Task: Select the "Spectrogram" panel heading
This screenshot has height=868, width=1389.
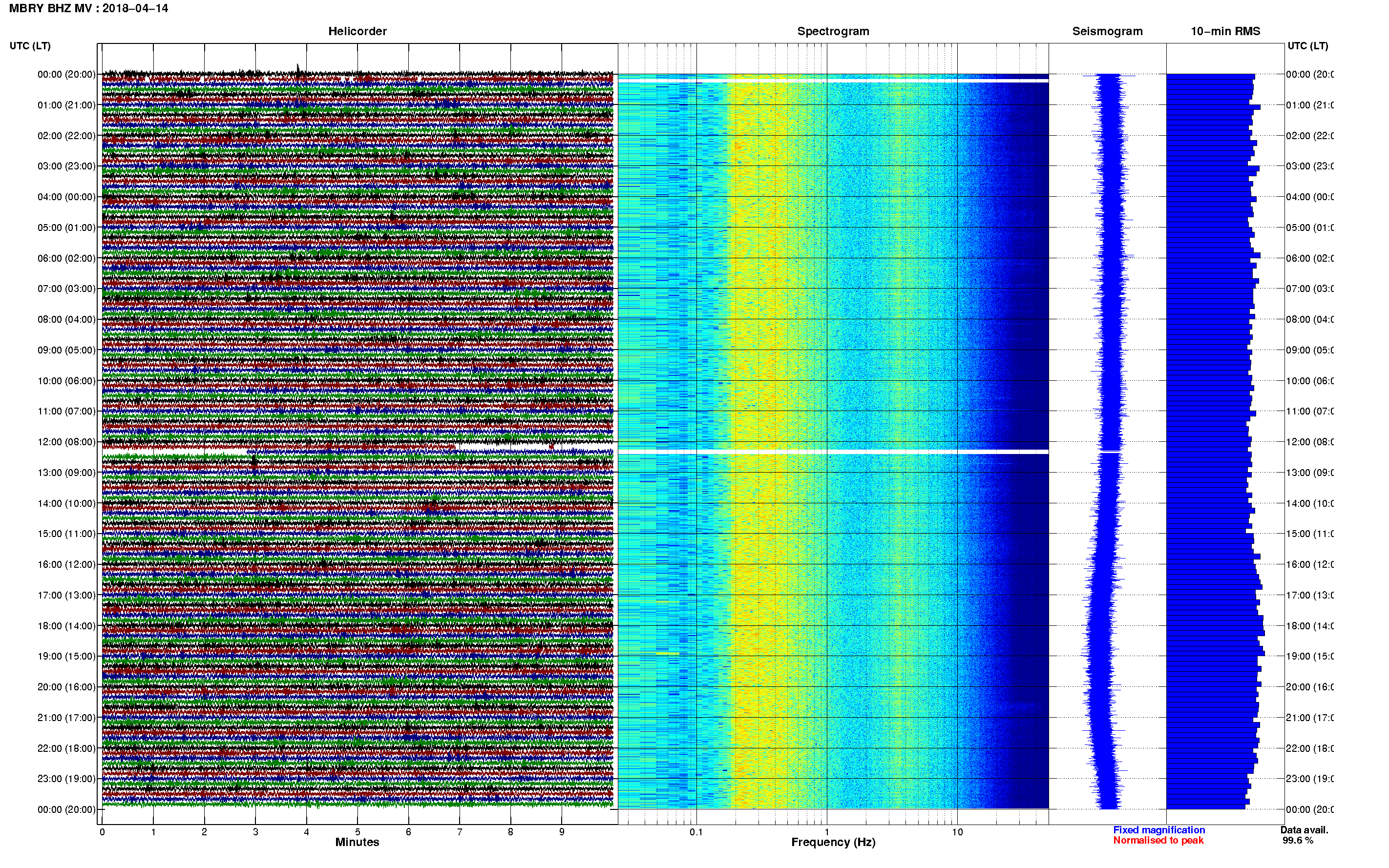Action: [x=833, y=32]
